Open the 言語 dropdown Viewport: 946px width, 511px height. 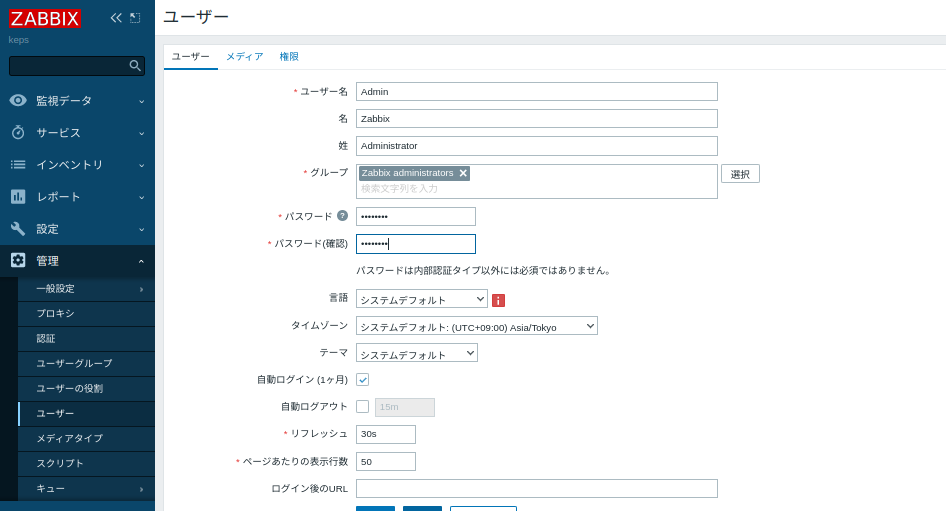422,299
